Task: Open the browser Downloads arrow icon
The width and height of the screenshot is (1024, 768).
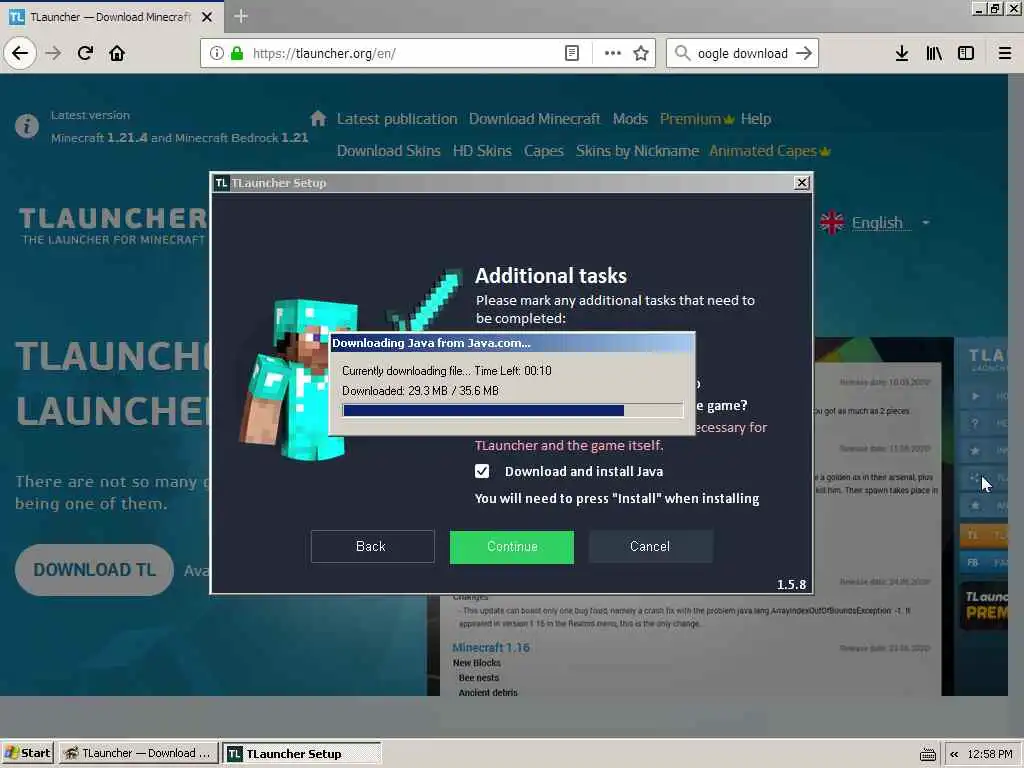Action: click(x=902, y=53)
